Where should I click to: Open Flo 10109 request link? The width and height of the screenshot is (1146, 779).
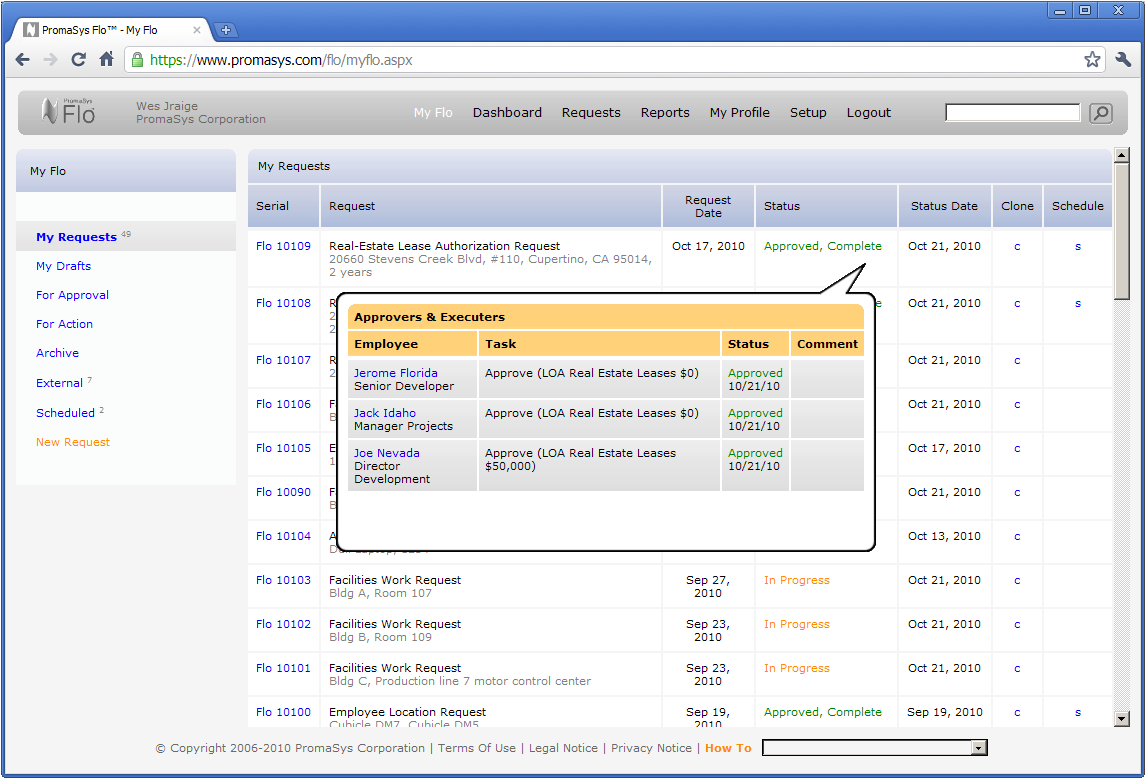pyautogui.click(x=283, y=246)
